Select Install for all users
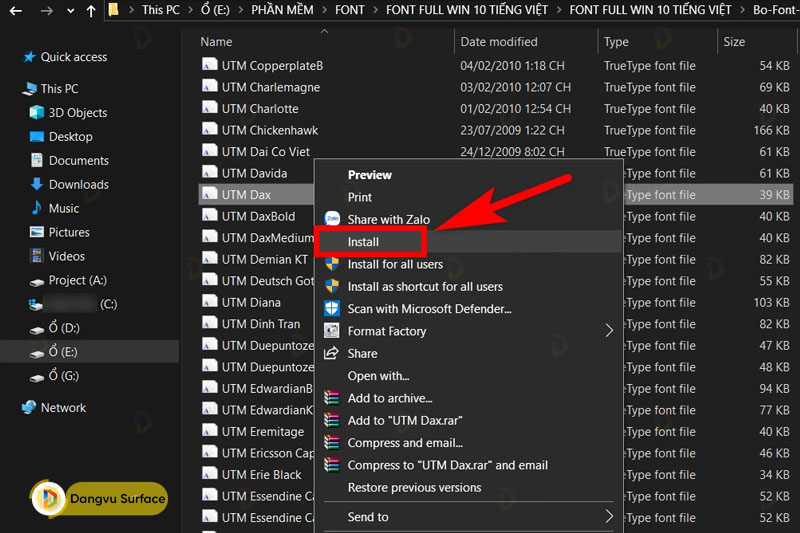800x533 pixels. (x=395, y=264)
